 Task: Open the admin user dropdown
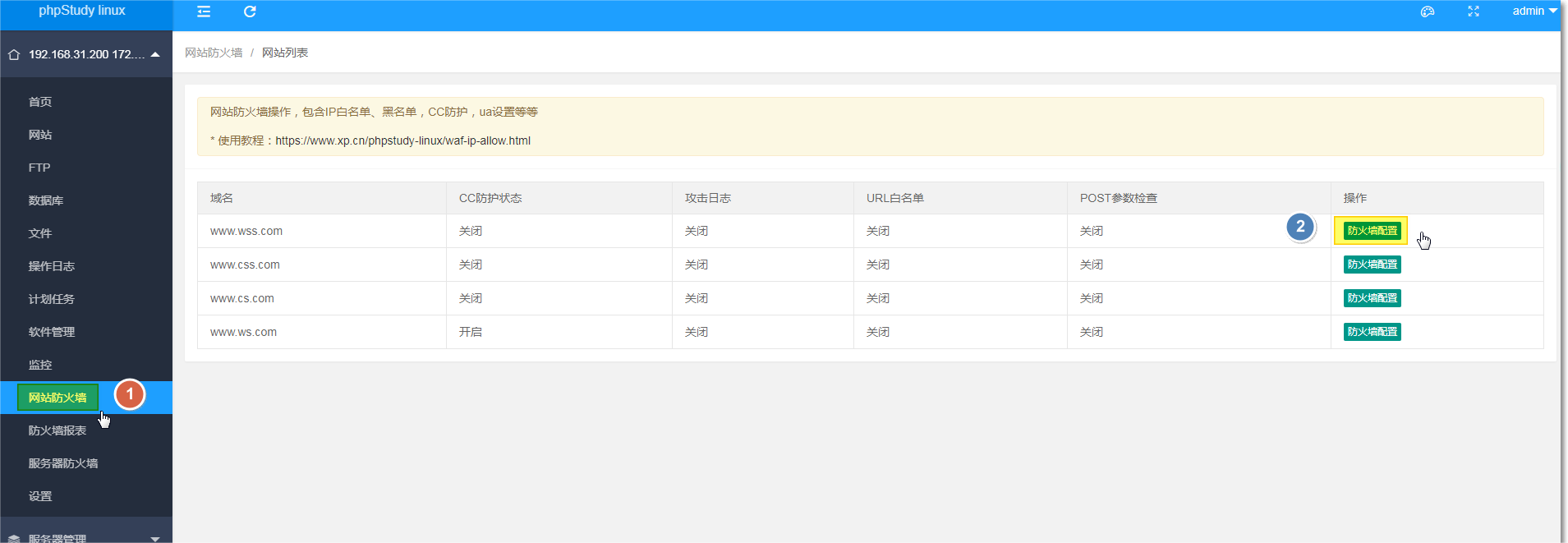(x=1534, y=12)
